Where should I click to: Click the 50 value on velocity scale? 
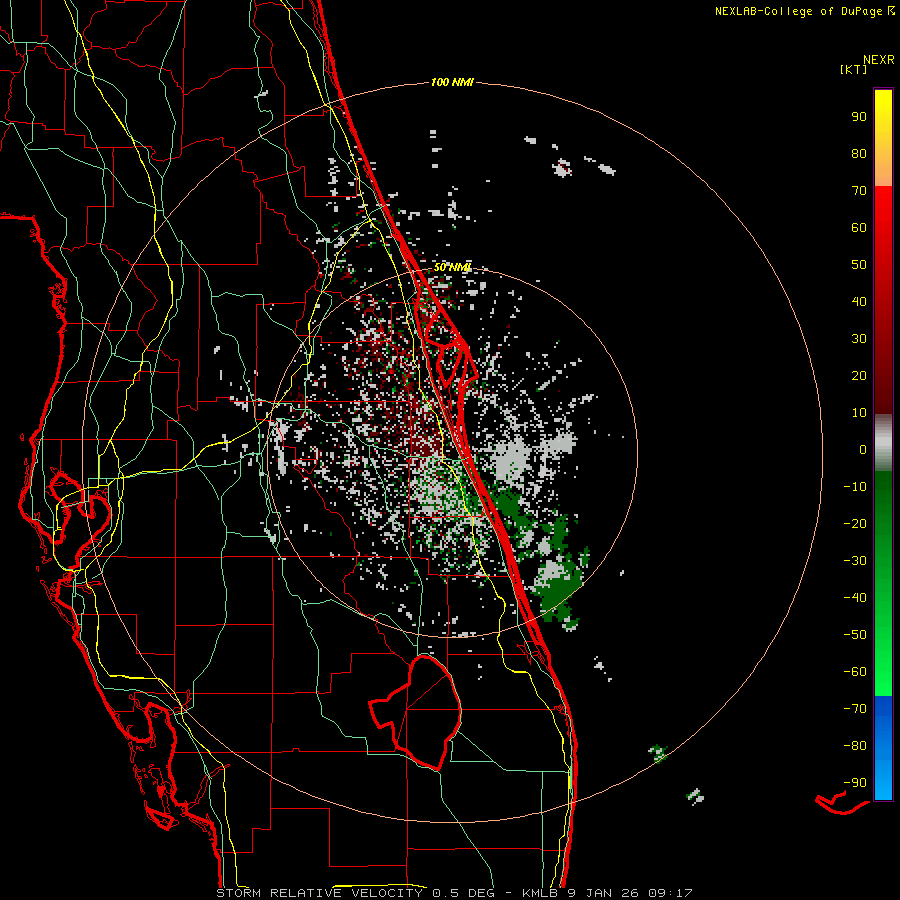[x=859, y=265]
